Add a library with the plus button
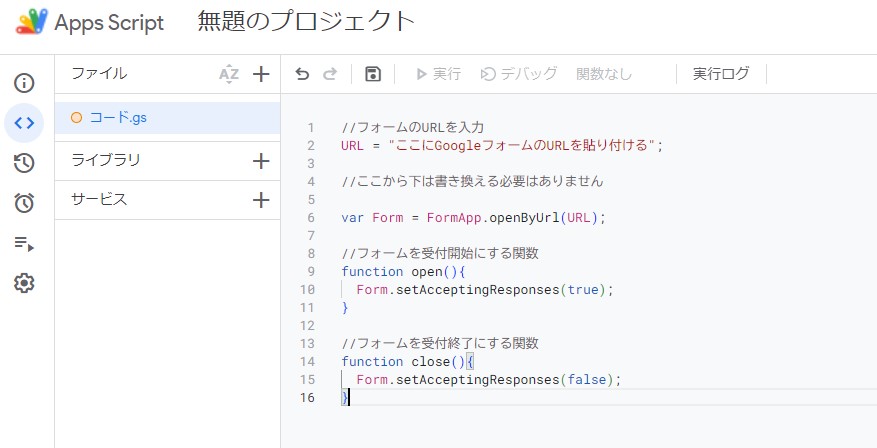 coord(261,161)
